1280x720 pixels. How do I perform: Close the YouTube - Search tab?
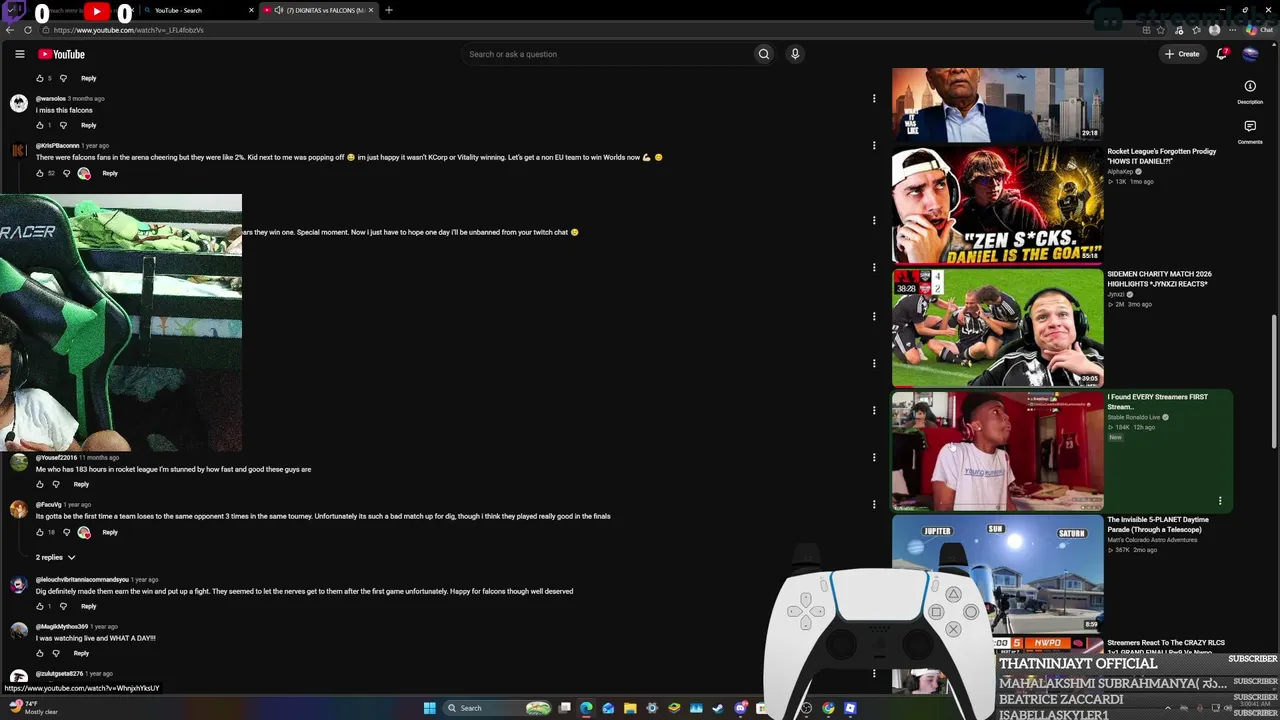click(x=250, y=10)
